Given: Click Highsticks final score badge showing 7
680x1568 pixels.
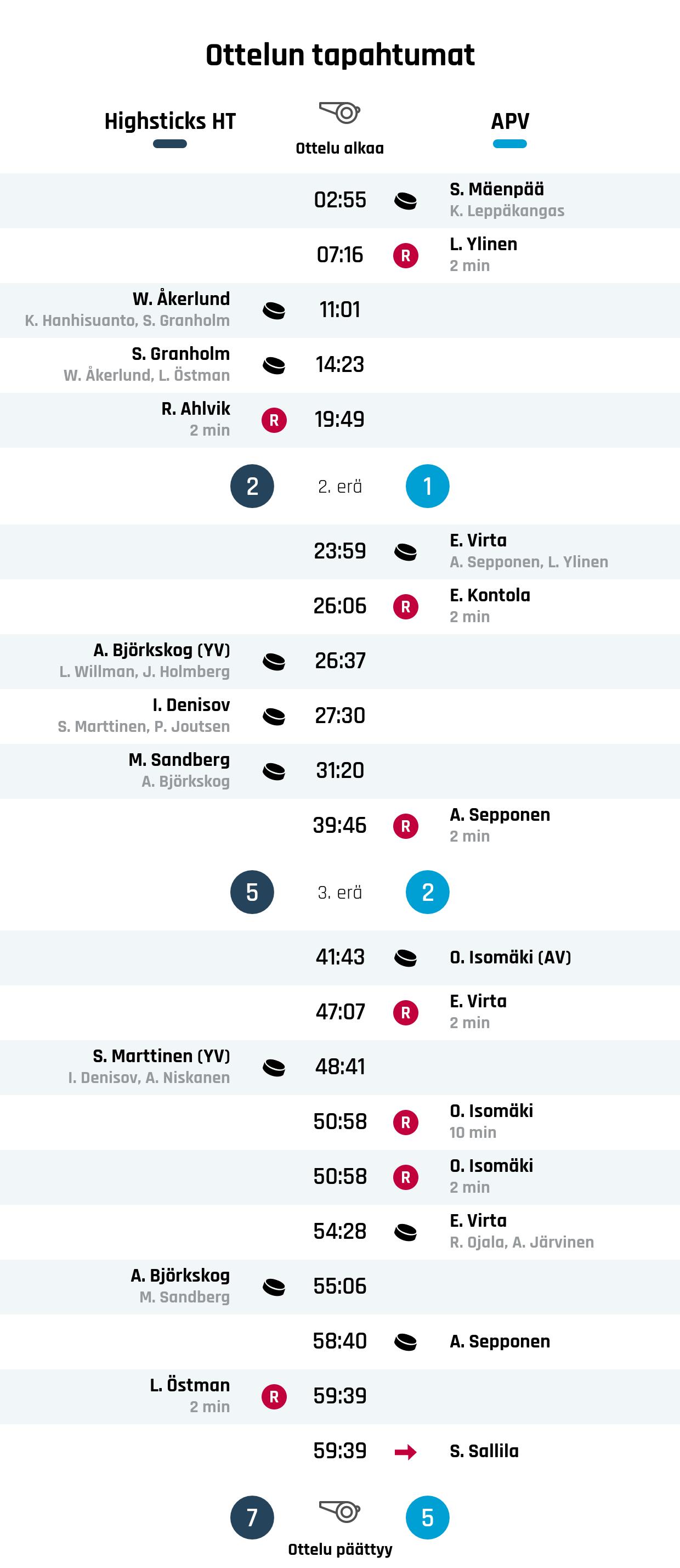Looking at the screenshot, I should (x=252, y=1518).
